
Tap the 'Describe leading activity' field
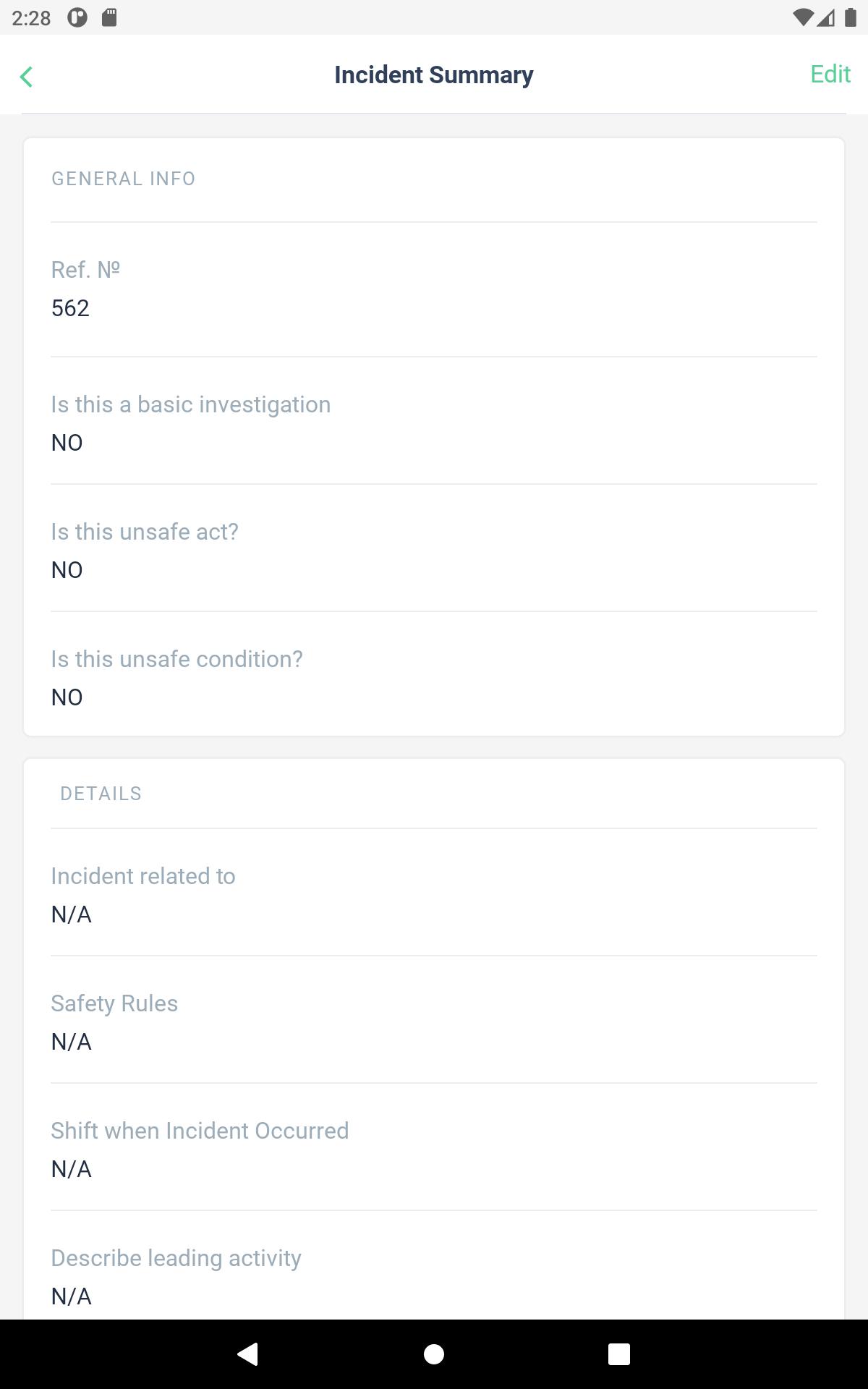coord(434,1276)
